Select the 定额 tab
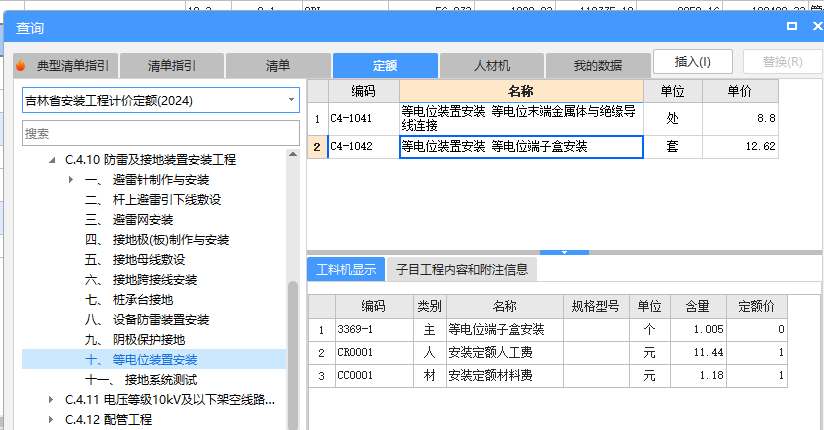Screen dimensions: 824x430 tap(385, 66)
